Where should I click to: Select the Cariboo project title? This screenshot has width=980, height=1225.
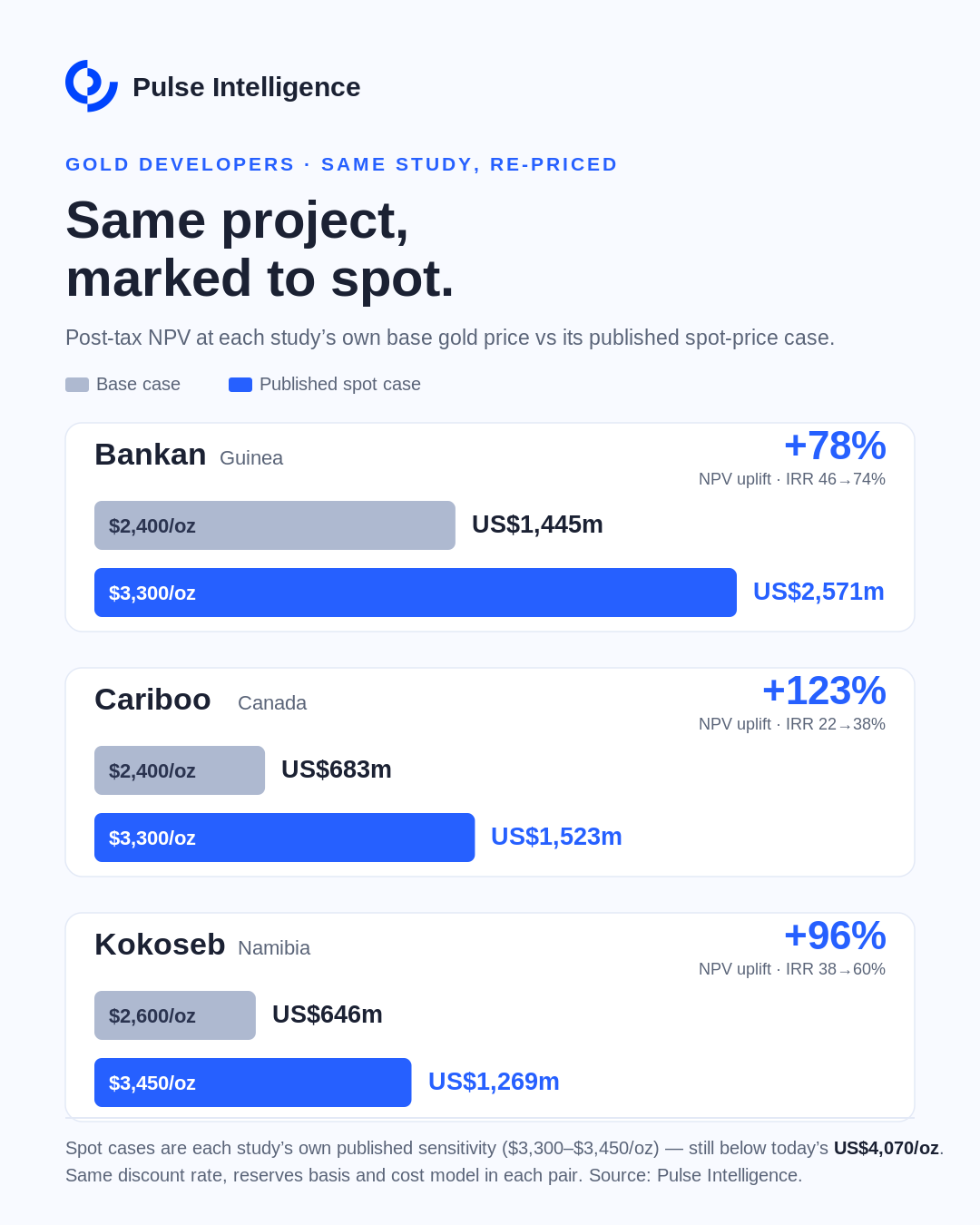click(152, 700)
